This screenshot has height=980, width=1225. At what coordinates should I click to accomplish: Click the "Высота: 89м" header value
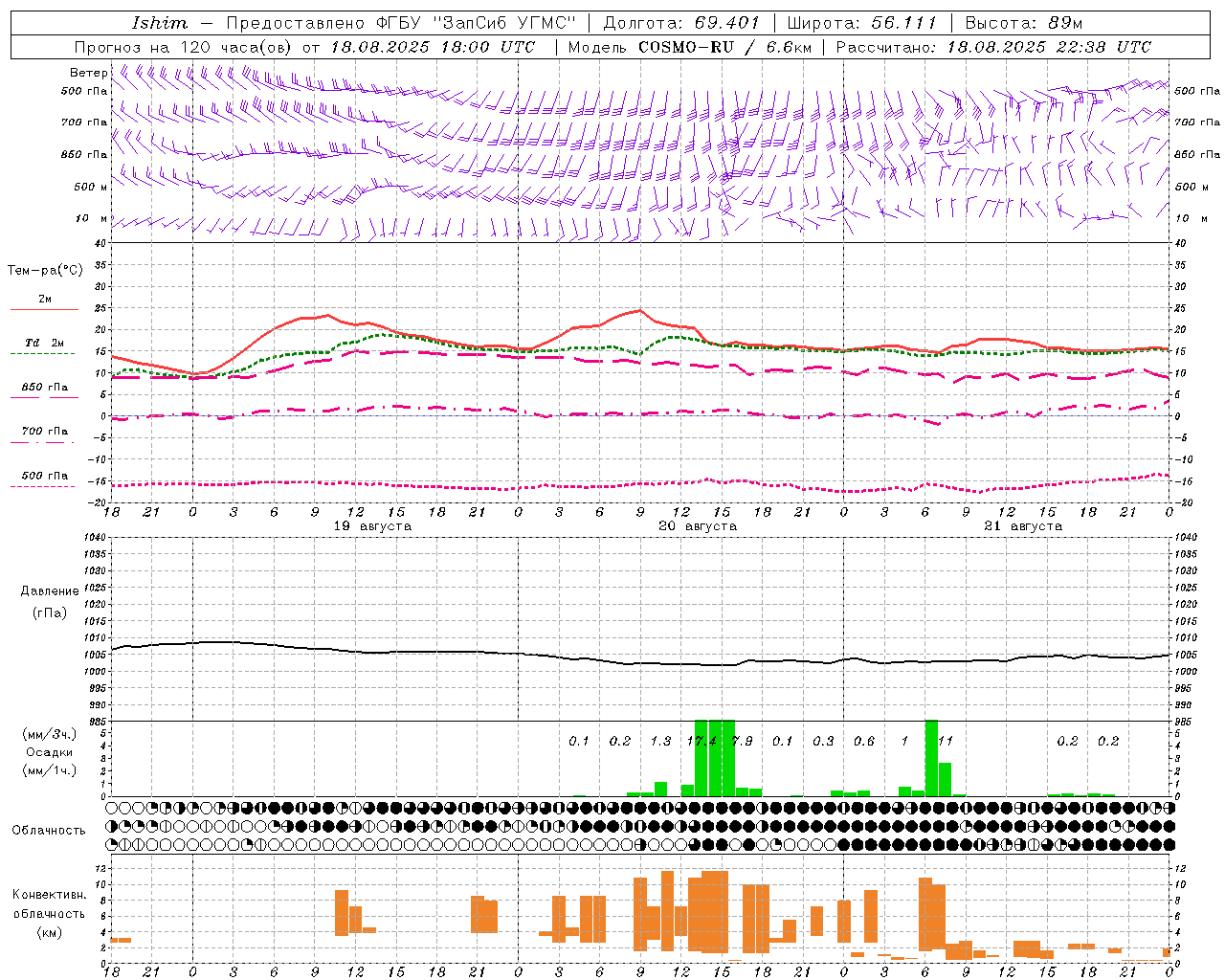point(1024,23)
